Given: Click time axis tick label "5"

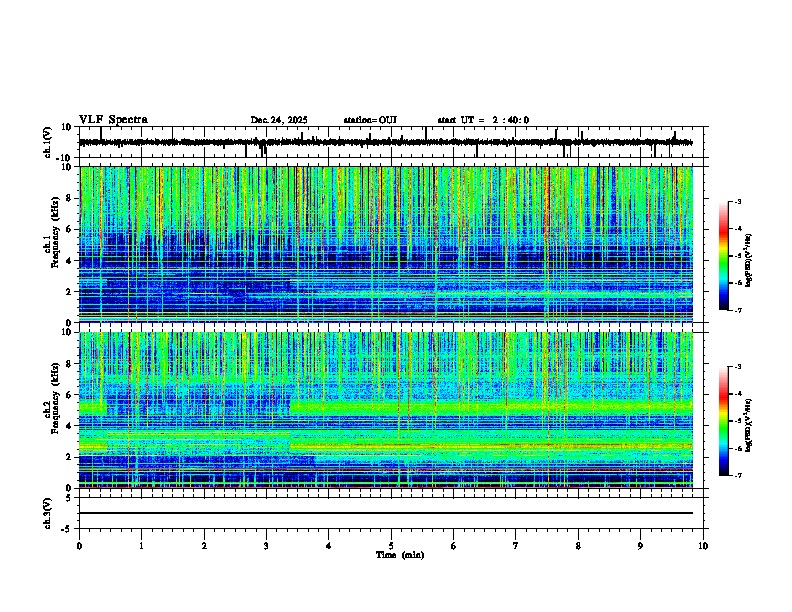Looking at the screenshot, I should [391, 546].
